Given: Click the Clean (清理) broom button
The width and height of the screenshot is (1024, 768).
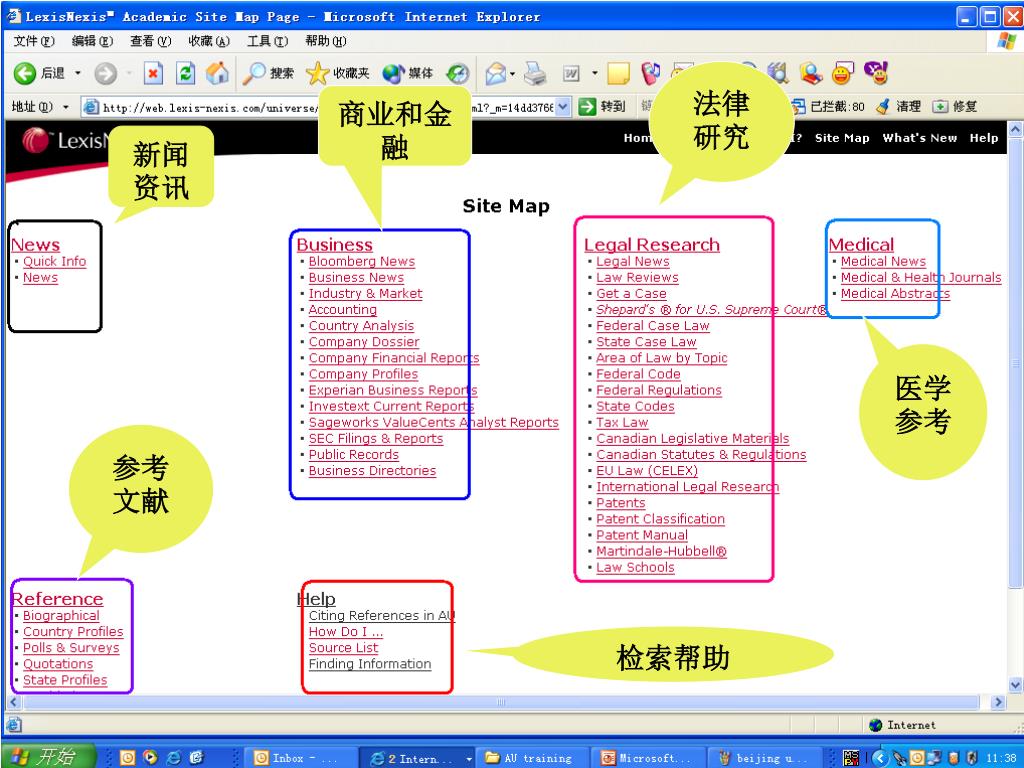Looking at the screenshot, I should click(899, 106).
